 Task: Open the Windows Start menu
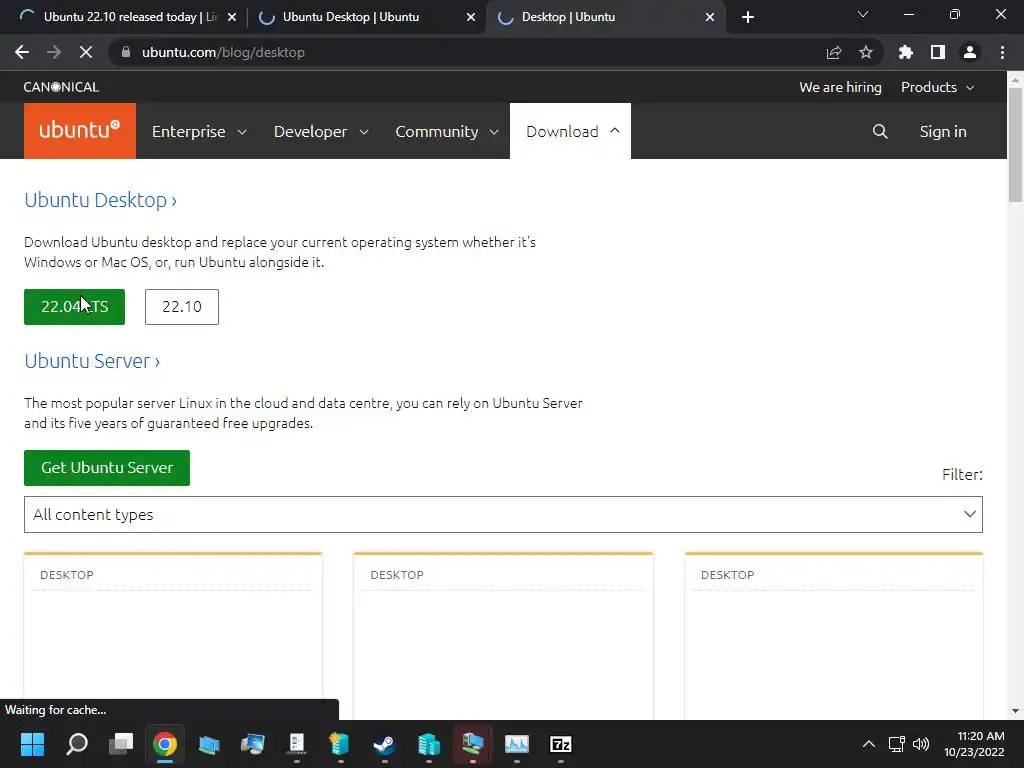coord(32,744)
